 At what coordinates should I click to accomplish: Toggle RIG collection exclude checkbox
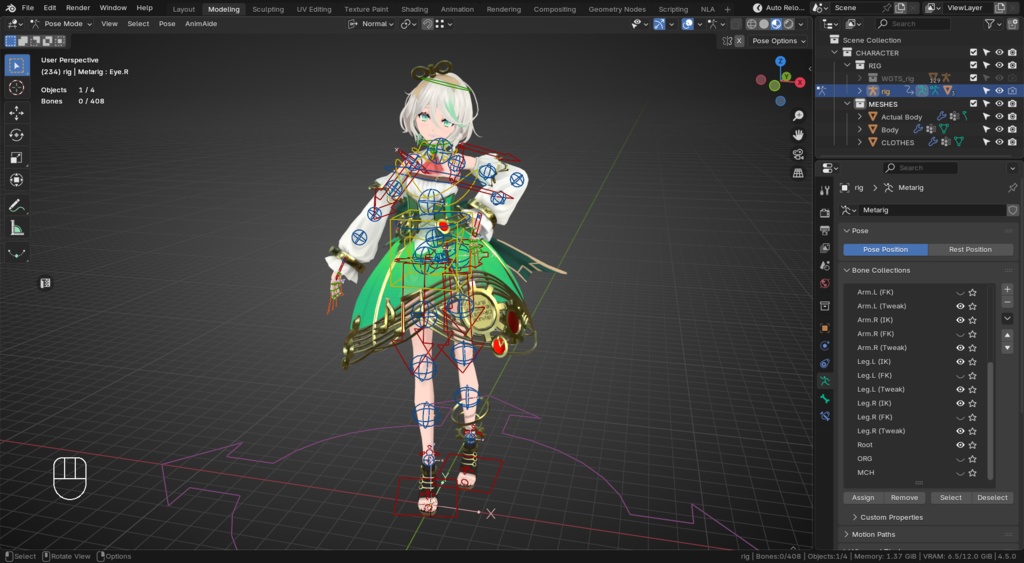pos(974,65)
